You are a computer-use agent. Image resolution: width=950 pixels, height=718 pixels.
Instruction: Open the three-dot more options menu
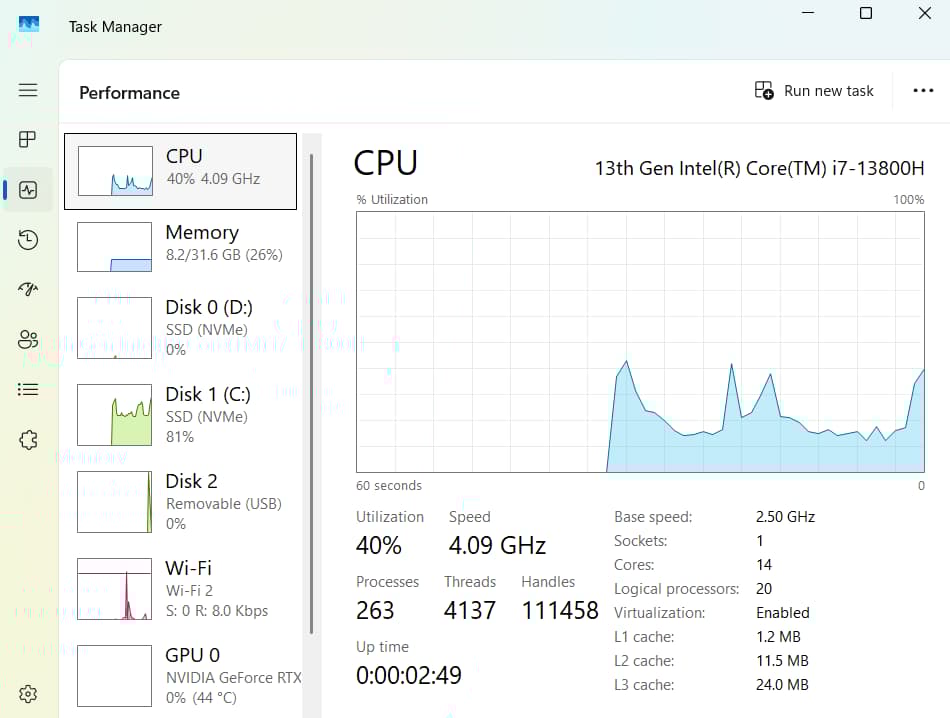coord(923,91)
